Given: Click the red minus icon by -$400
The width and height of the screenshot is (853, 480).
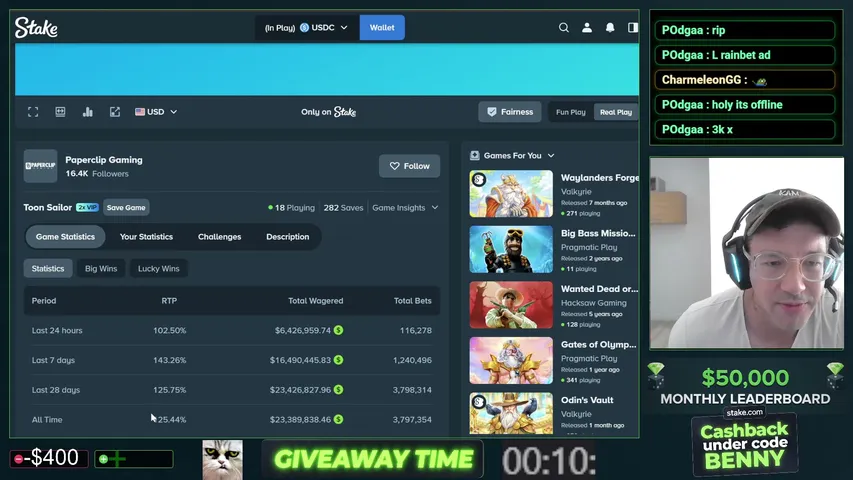Looking at the screenshot, I should (x=18, y=459).
